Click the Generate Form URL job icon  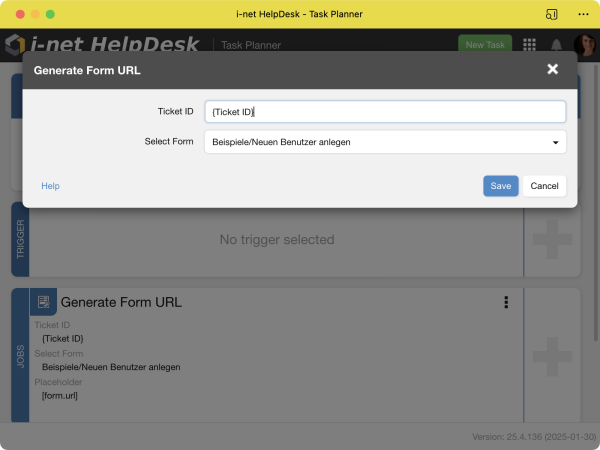tap(44, 302)
